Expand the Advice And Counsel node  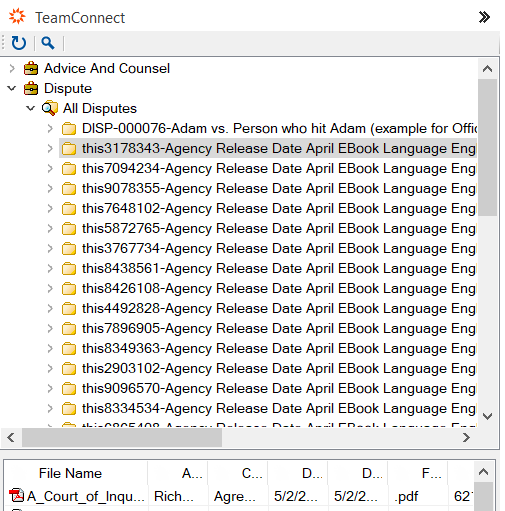12,68
